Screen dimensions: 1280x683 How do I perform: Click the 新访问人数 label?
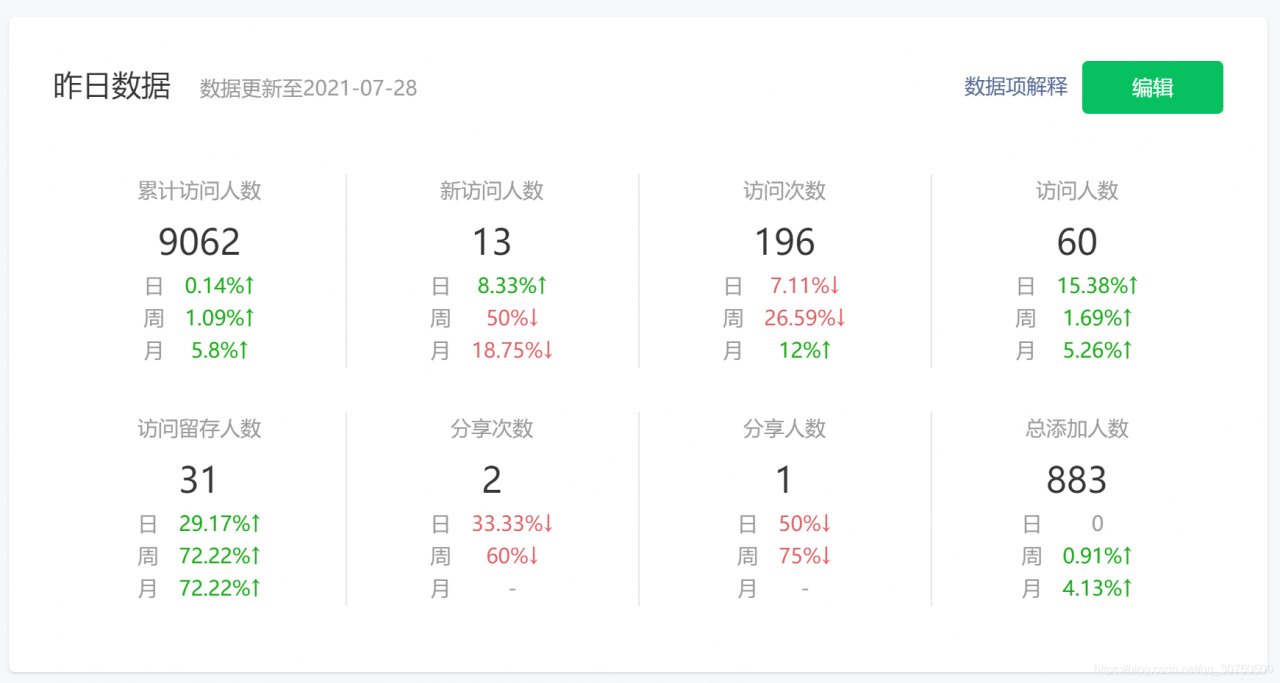coord(492,191)
